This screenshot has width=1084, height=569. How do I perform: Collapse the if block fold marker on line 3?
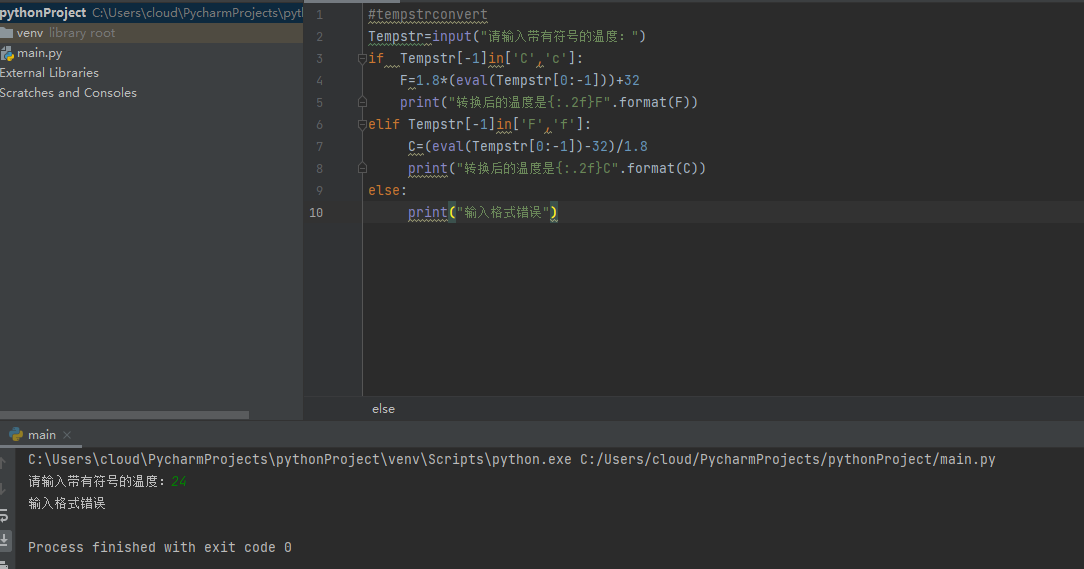click(x=362, y=59)
